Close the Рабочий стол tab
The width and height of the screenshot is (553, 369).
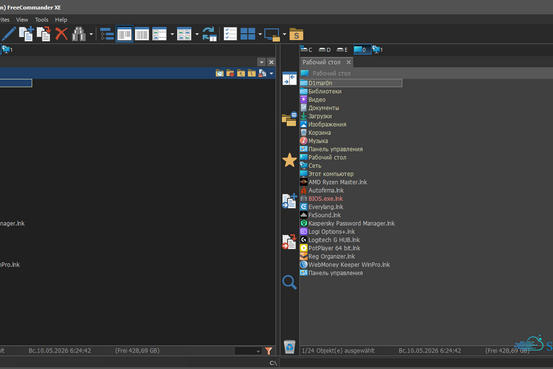pyautogui.click(x=348, y=62)
